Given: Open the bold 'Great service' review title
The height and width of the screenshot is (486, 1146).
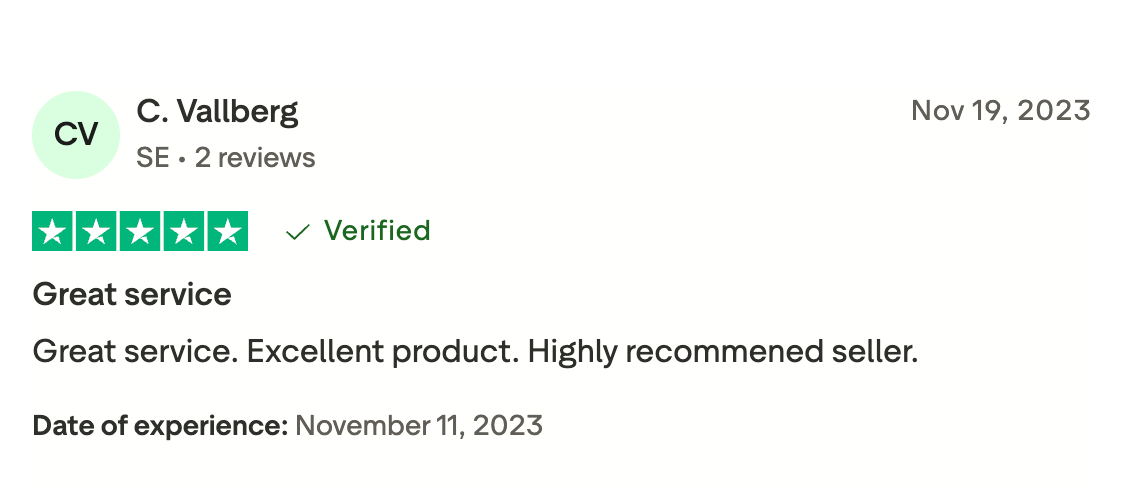Looking at the screenshot, I should tap(132, 294).
